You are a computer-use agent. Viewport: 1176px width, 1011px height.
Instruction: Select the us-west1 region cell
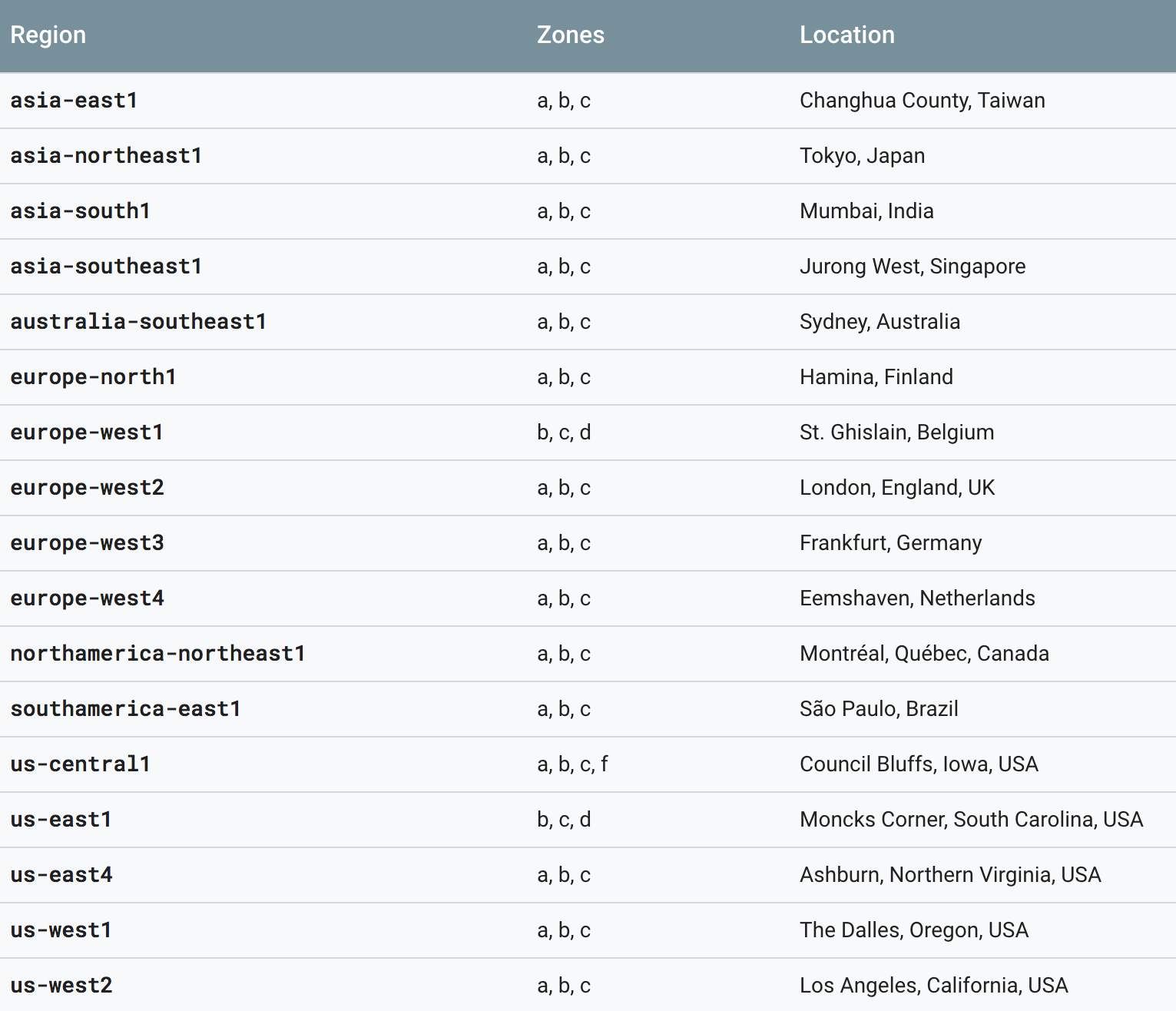click(x=61, y=930)
